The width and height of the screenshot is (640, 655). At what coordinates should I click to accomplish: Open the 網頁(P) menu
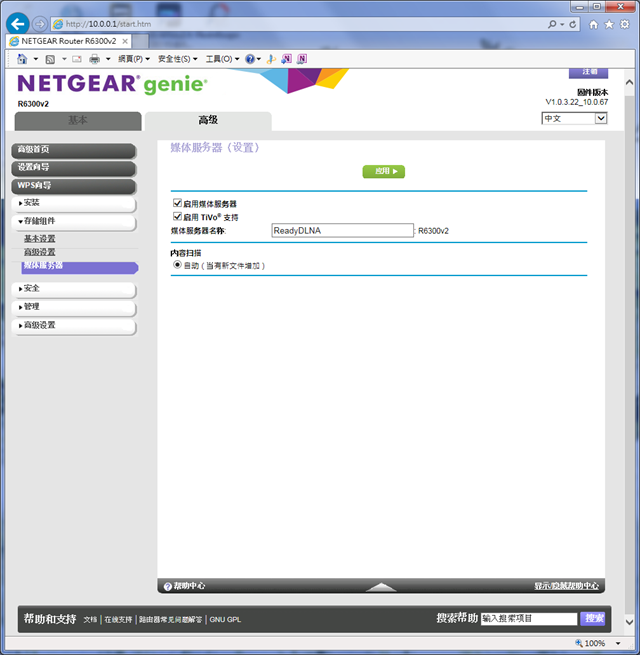click(134, 59)
